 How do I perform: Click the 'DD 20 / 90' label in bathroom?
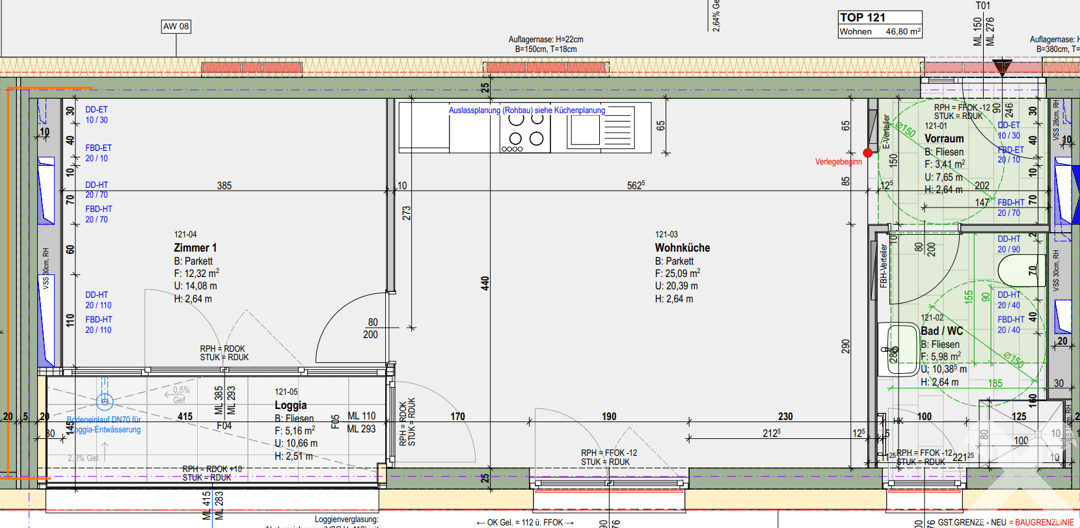click(x=1009, y=244)
